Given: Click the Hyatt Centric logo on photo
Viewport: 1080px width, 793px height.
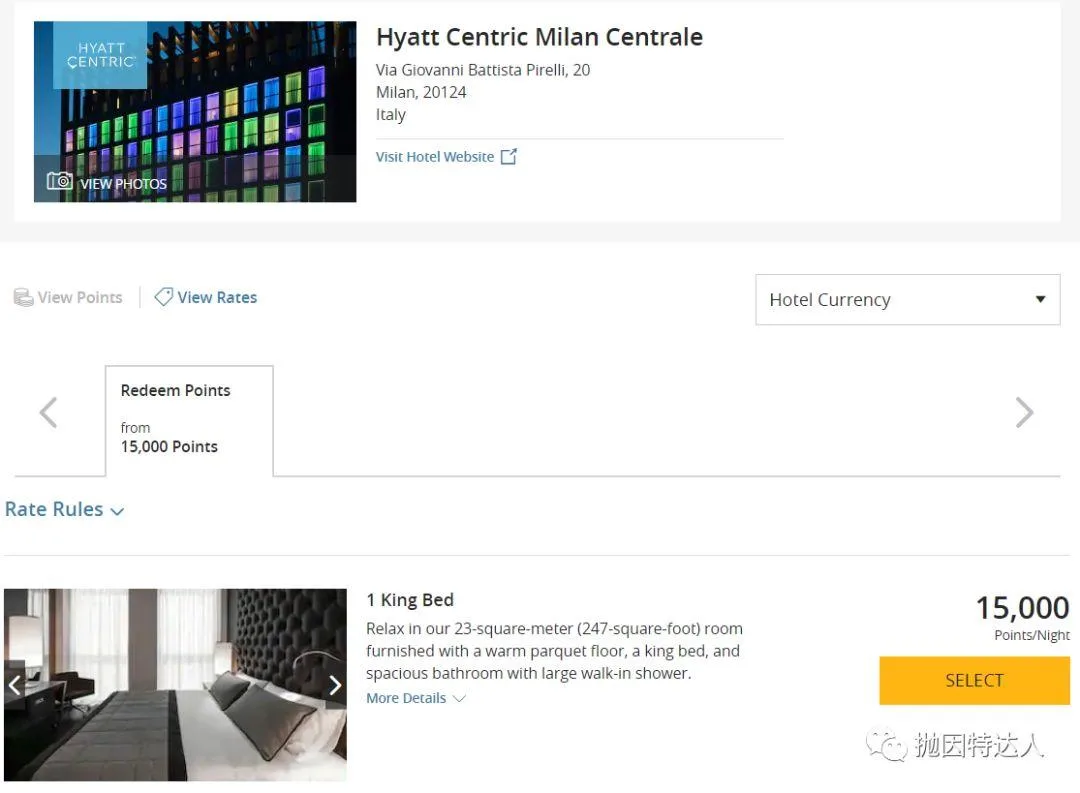Looking at the screenshot, I should click(100, 55).
